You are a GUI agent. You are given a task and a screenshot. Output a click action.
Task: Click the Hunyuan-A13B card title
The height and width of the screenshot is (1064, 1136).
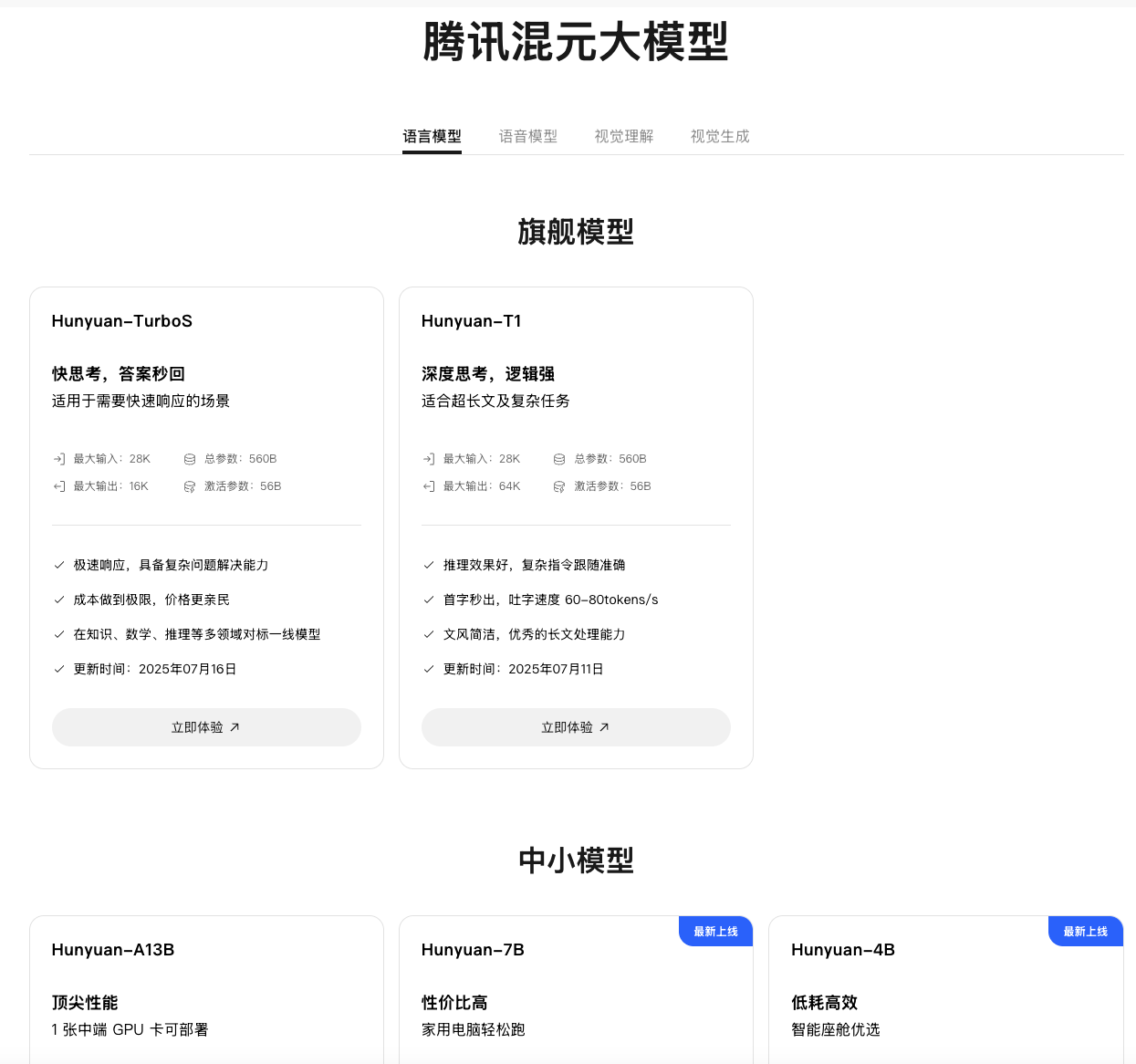(x=113, y=950)
